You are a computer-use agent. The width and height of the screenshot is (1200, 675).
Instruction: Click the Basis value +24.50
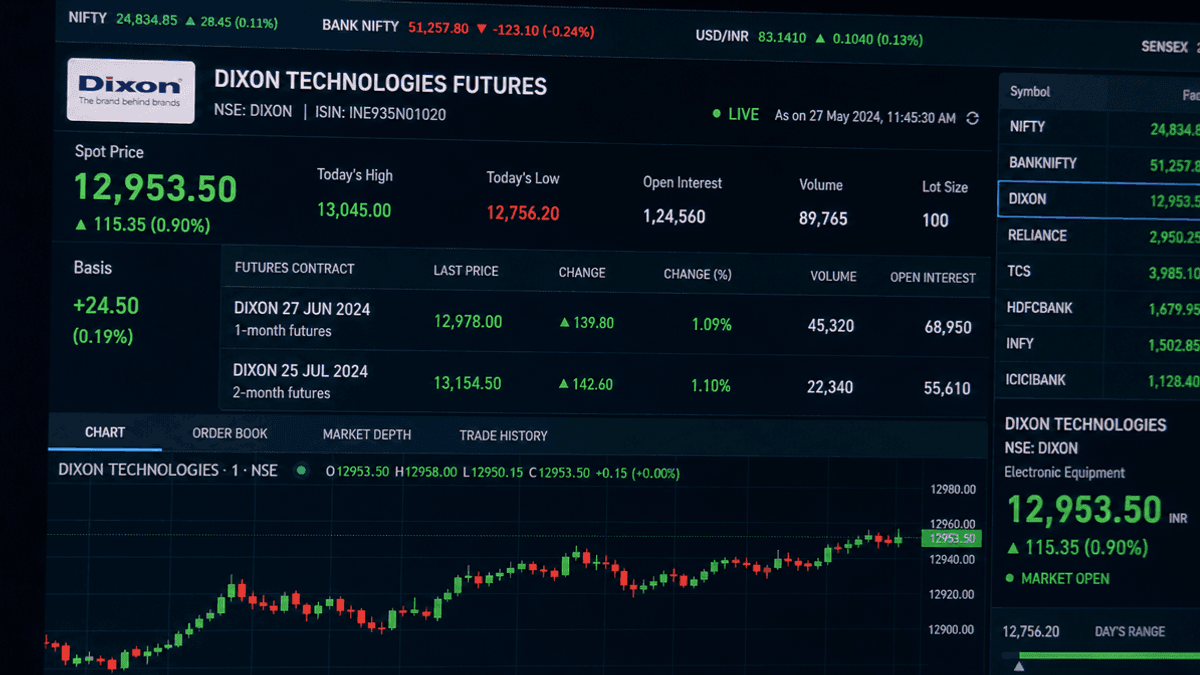coord(106,305)
